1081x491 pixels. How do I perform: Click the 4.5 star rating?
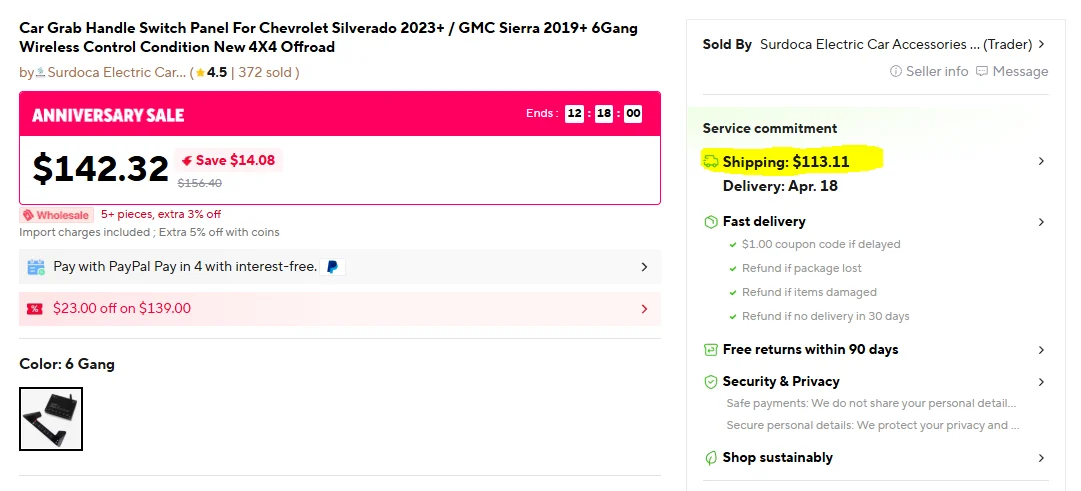point(211,72)
